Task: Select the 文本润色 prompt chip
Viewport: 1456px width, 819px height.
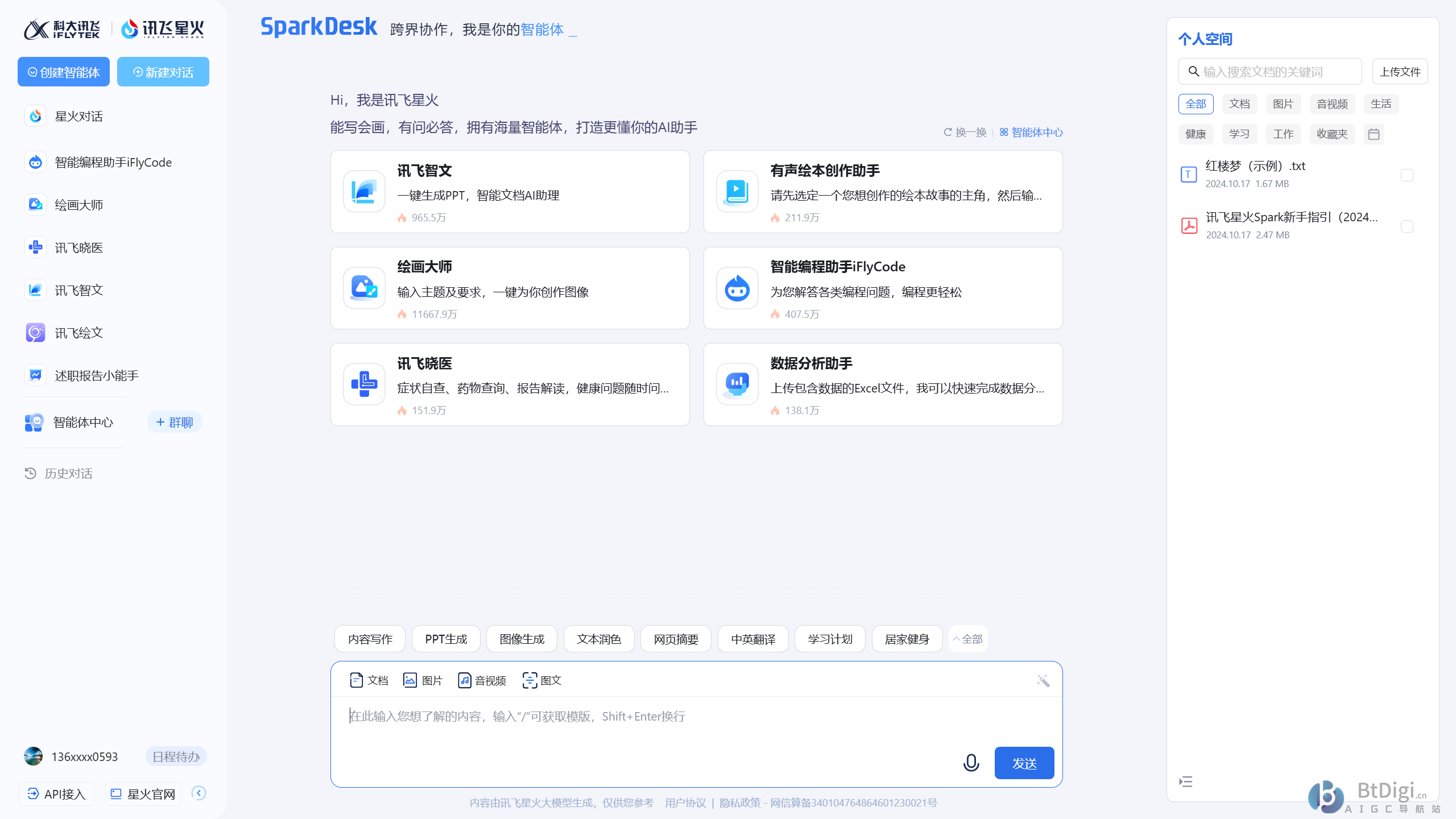Action: pos(599,639)
